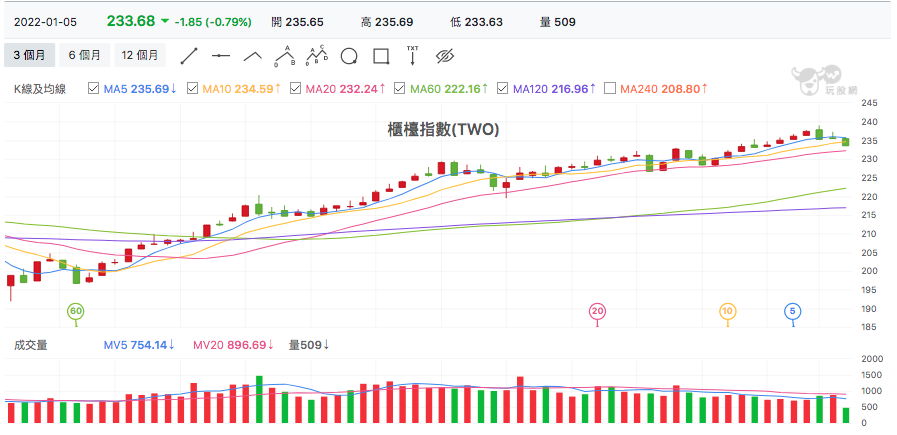The image size is (897, 435).
Task: Switch to the 3個月 range tab
Action: [30, 56]
